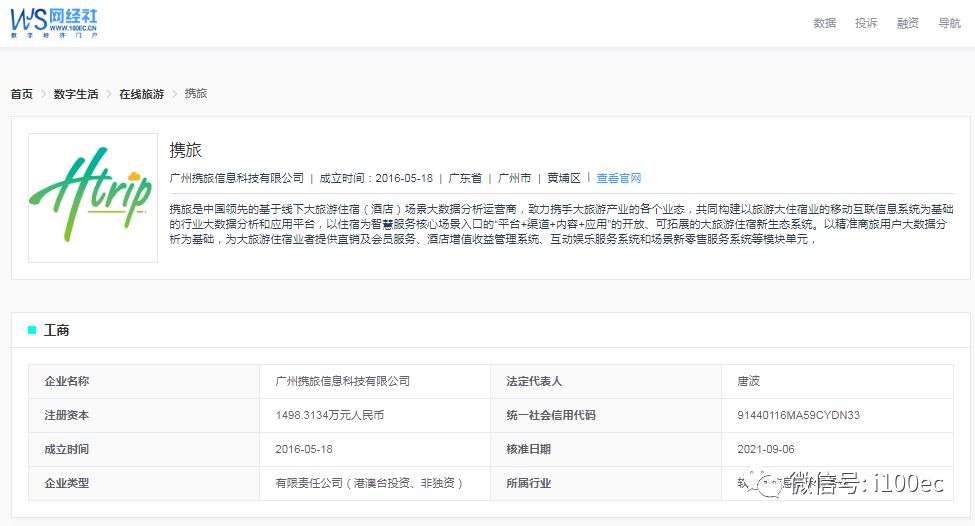
Task: Select 广州携旅信息科技有限公司 text in header line
Action: pos(236,178)
